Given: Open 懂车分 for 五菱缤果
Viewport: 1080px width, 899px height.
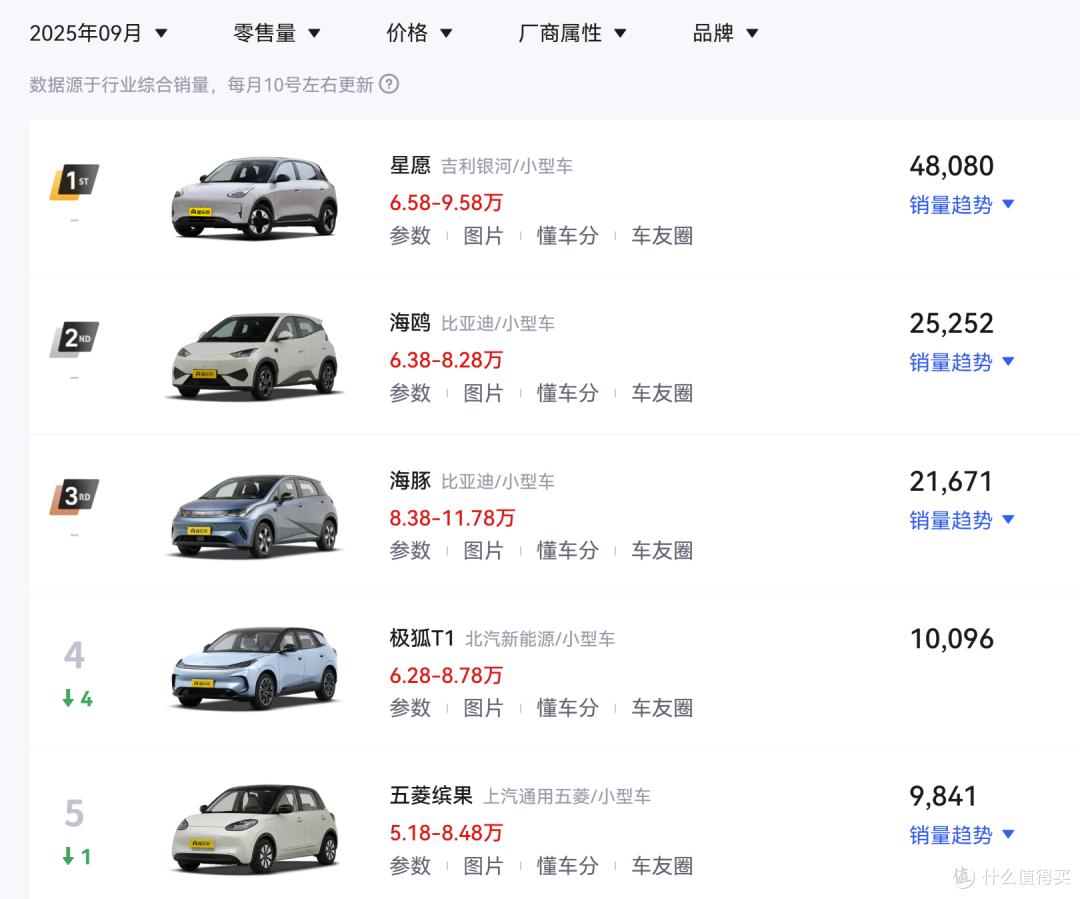Looking at the screenshot, I should 568,866.
